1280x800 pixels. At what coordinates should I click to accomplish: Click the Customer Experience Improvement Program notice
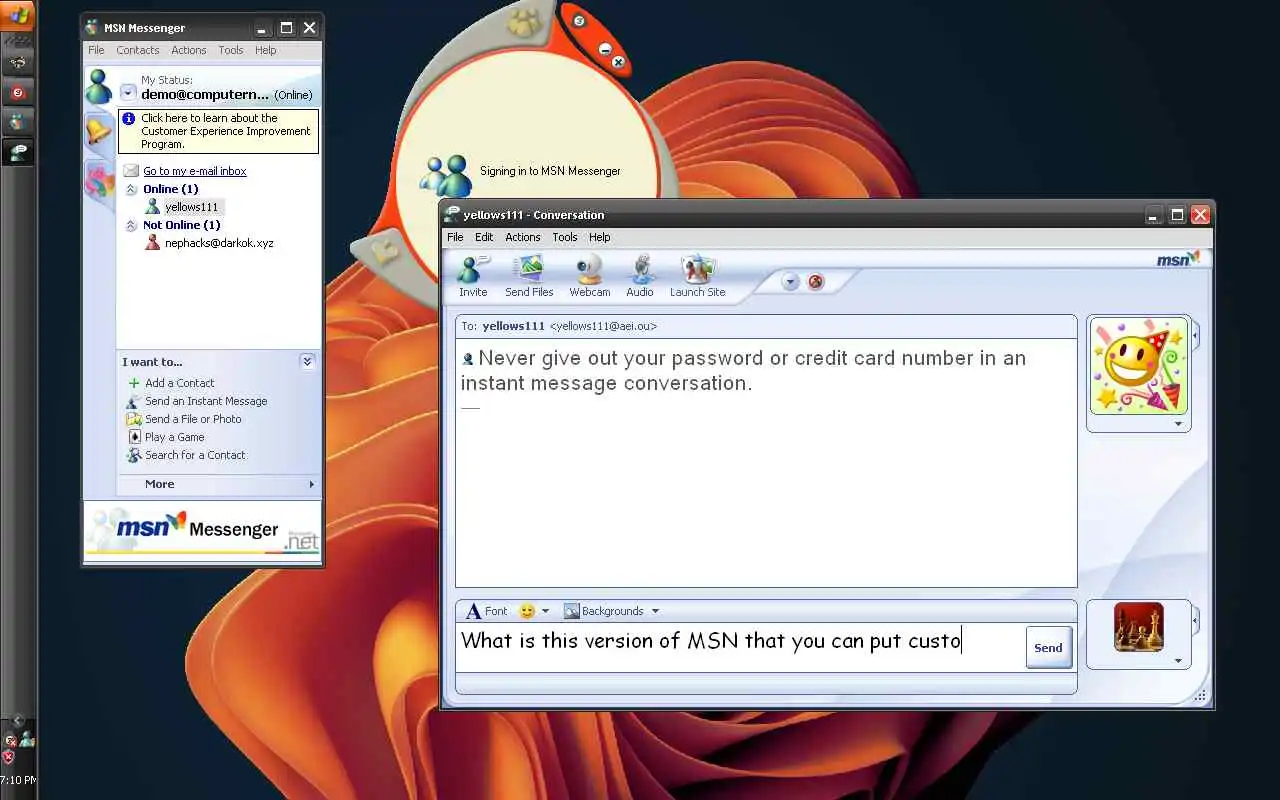click(219, 131)
